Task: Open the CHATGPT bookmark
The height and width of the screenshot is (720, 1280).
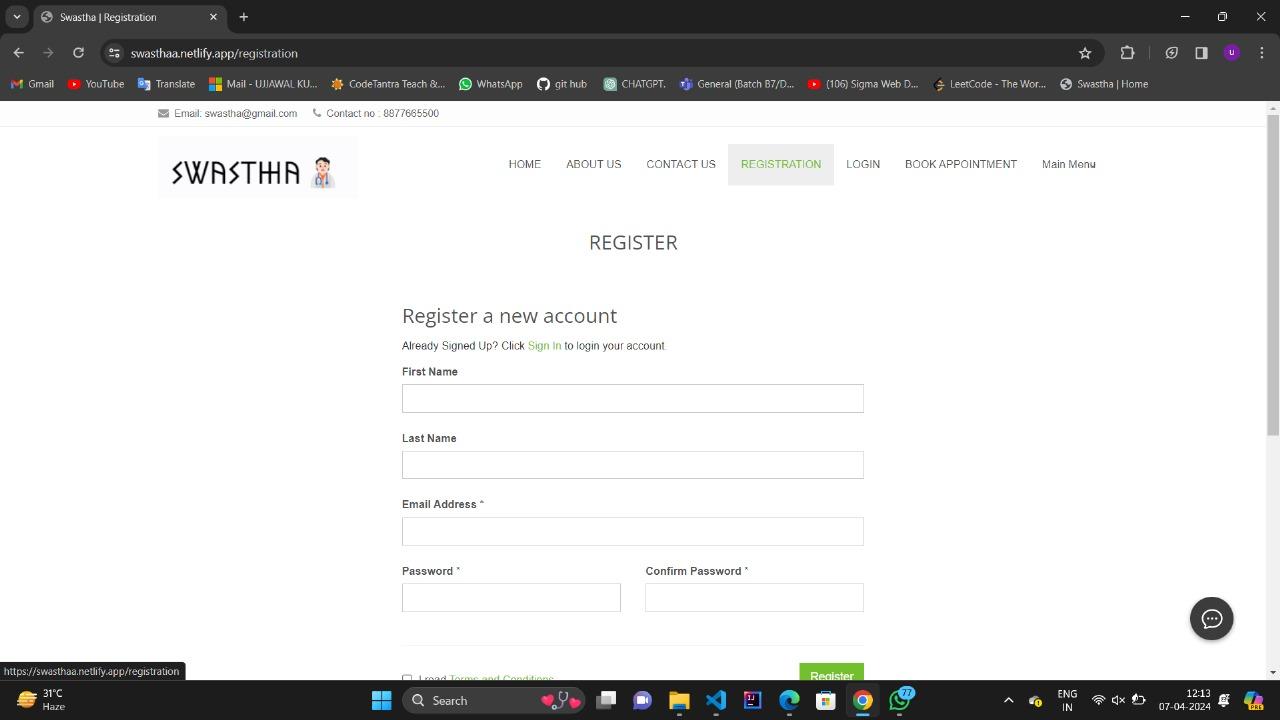Action: (635, 84)
